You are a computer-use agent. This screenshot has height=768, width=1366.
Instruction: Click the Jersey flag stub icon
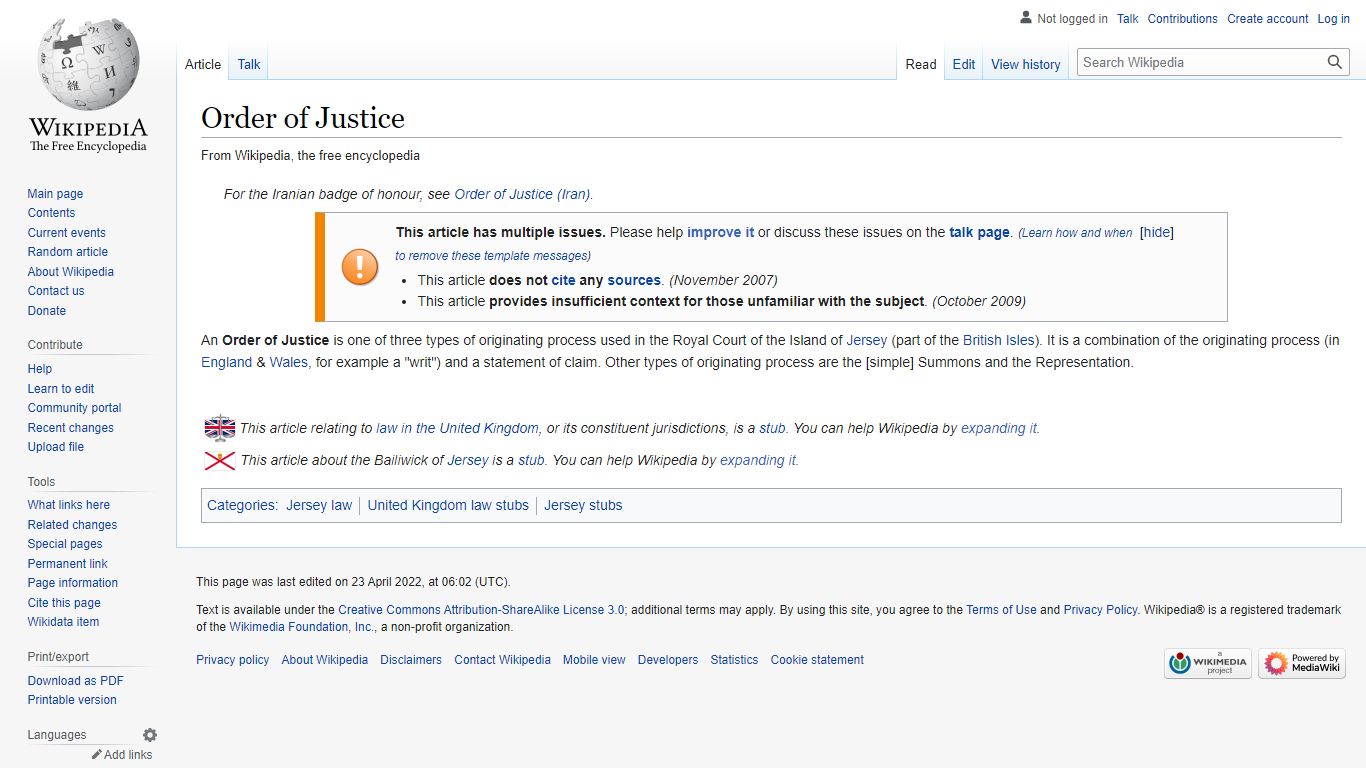pos(220,460)
